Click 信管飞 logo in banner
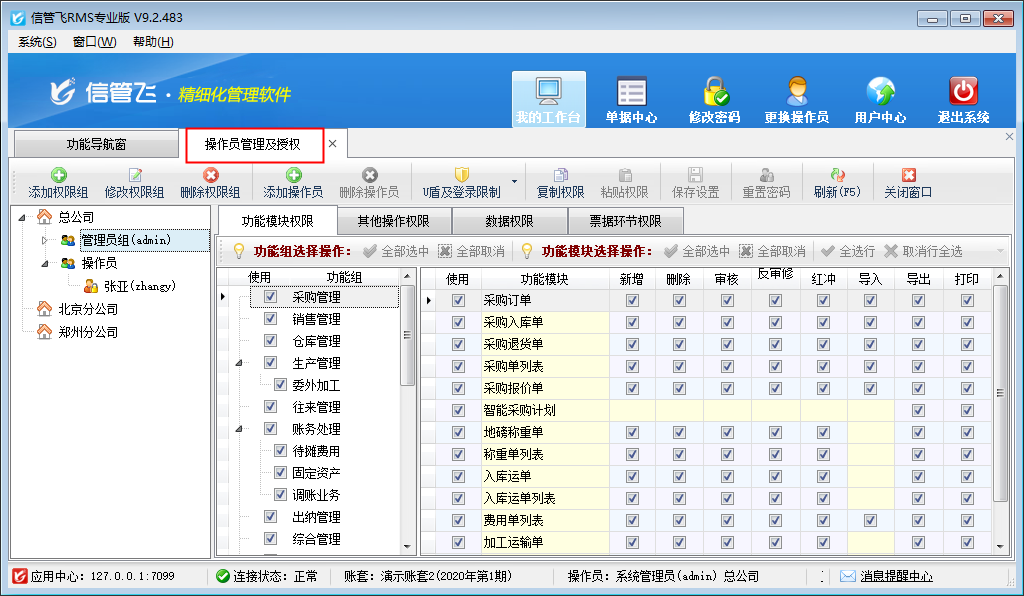This screenshot has width=1024, height=596. coord(104,92)
